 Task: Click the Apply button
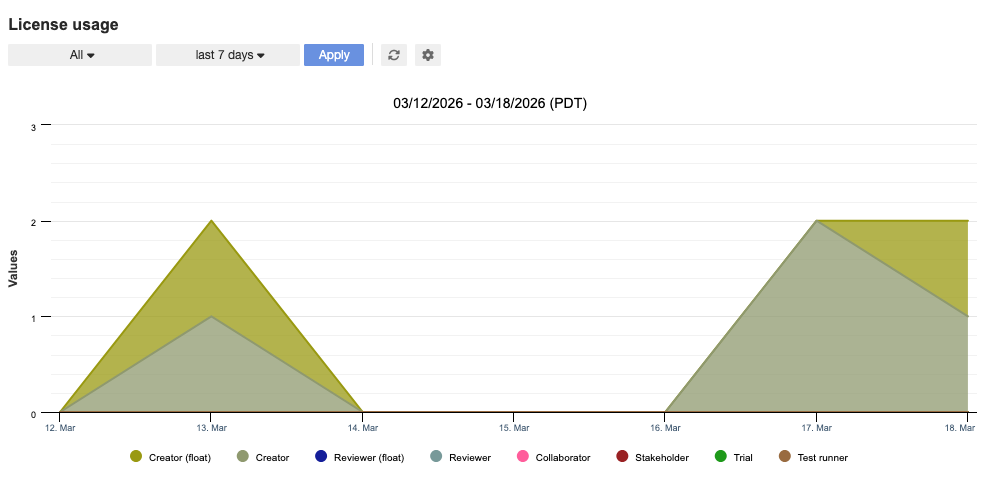tap(334, 55)
